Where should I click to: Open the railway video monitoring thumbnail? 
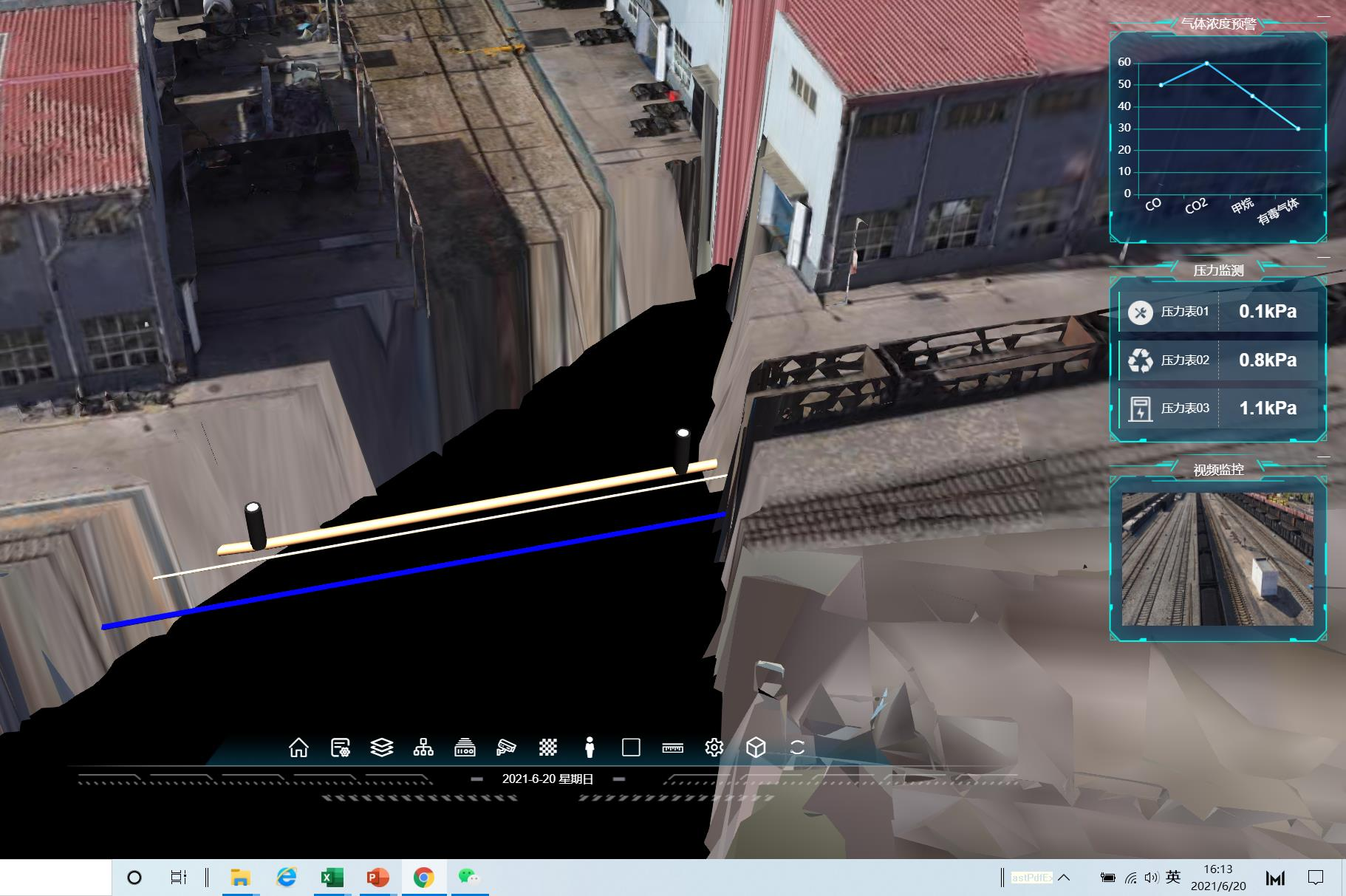pyautogui.click(x=1217, y=559)
